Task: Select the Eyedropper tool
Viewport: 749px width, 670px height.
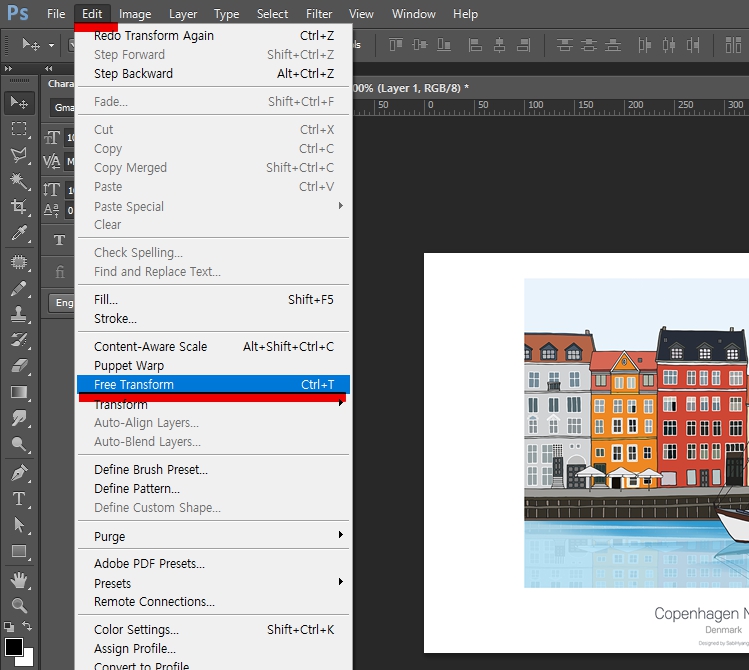Action: click(x=19, y=233)
